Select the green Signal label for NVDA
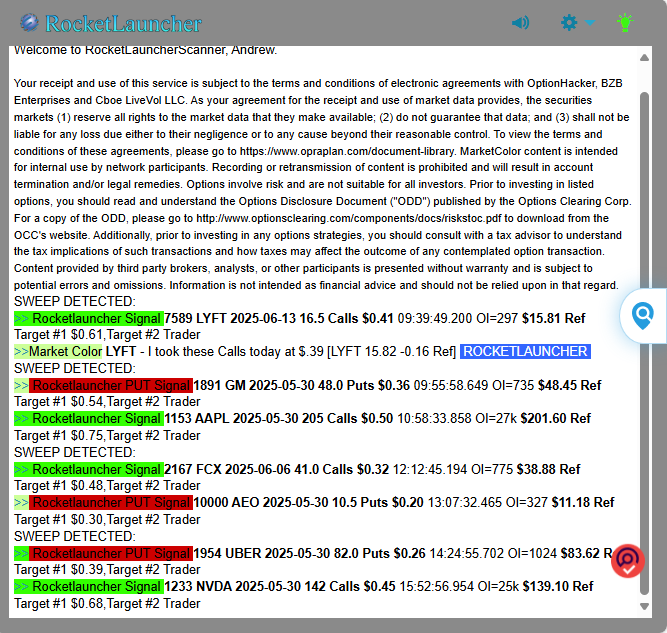667x633 pixels. point(89,587)
